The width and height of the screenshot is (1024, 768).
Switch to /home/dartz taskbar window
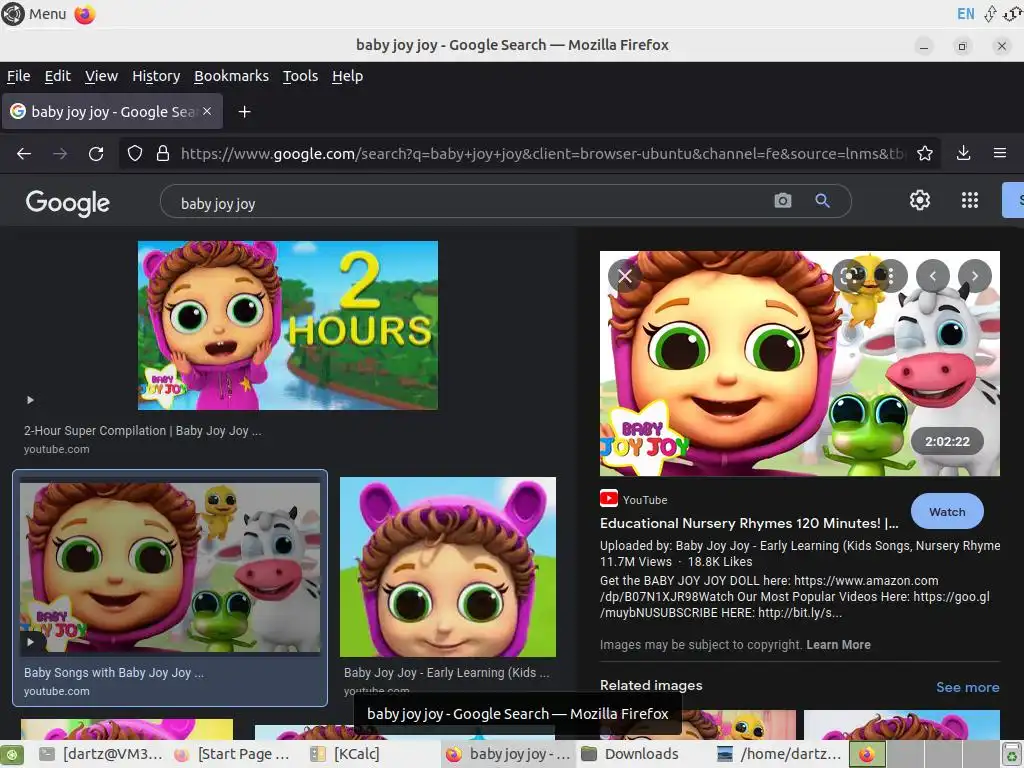tap(778, 754)
